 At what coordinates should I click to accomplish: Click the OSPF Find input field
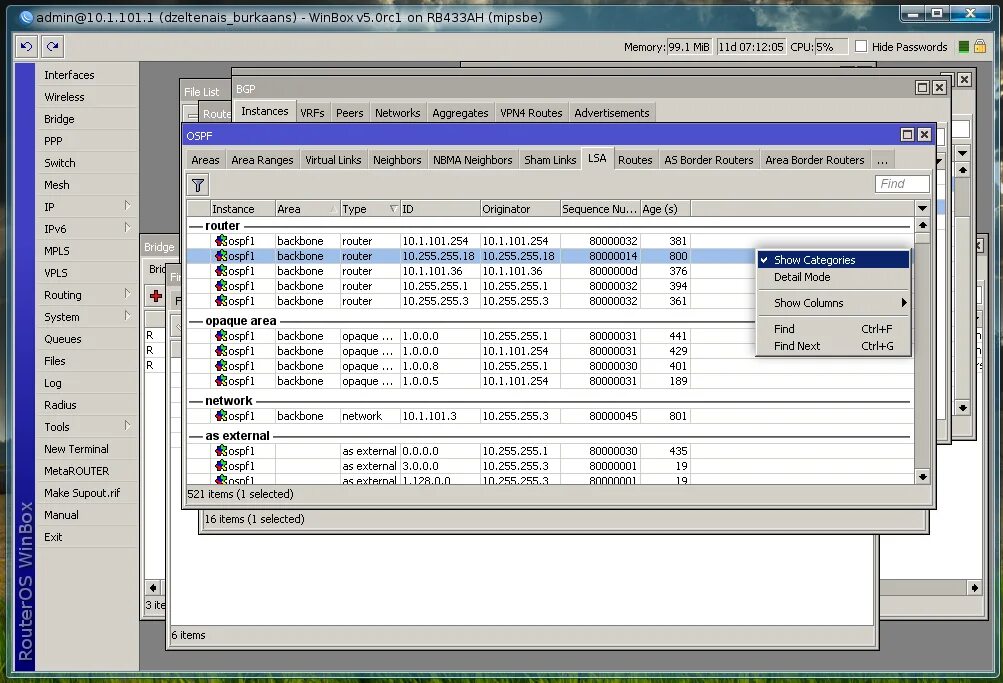pos(901,184)
